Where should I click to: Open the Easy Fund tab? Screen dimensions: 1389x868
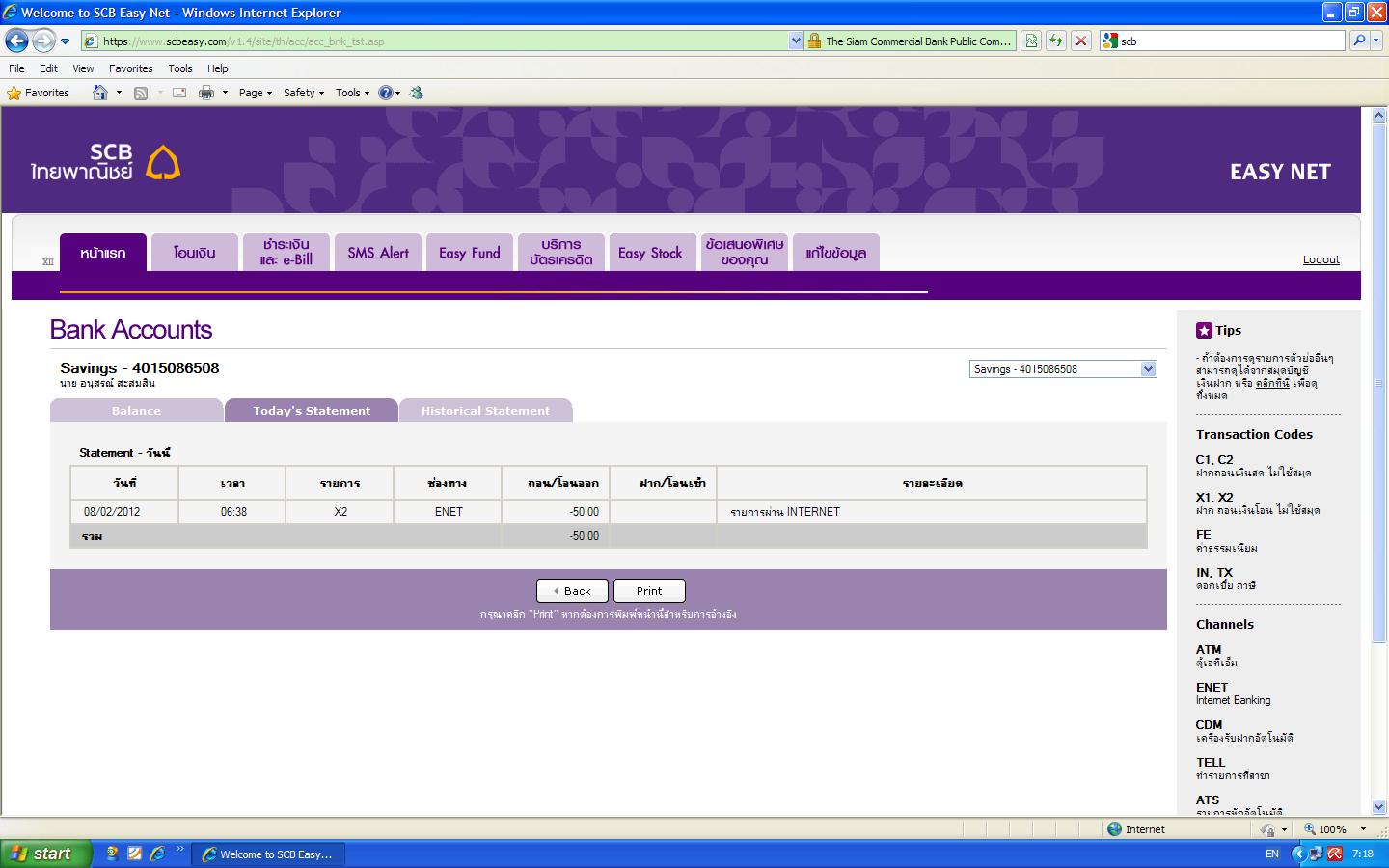pos(470,253)
